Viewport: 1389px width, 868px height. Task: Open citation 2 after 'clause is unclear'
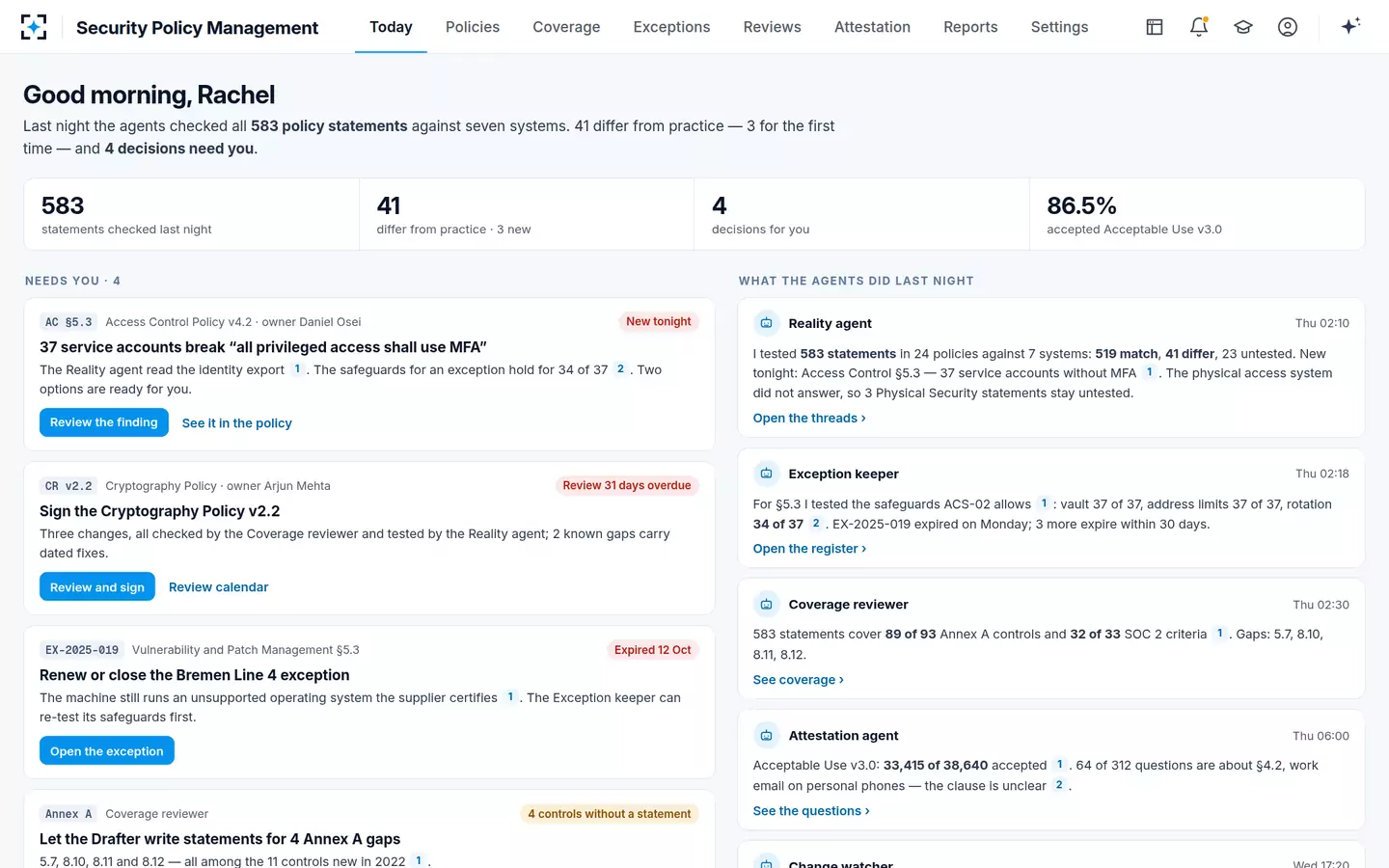(x=1059, y=785)
